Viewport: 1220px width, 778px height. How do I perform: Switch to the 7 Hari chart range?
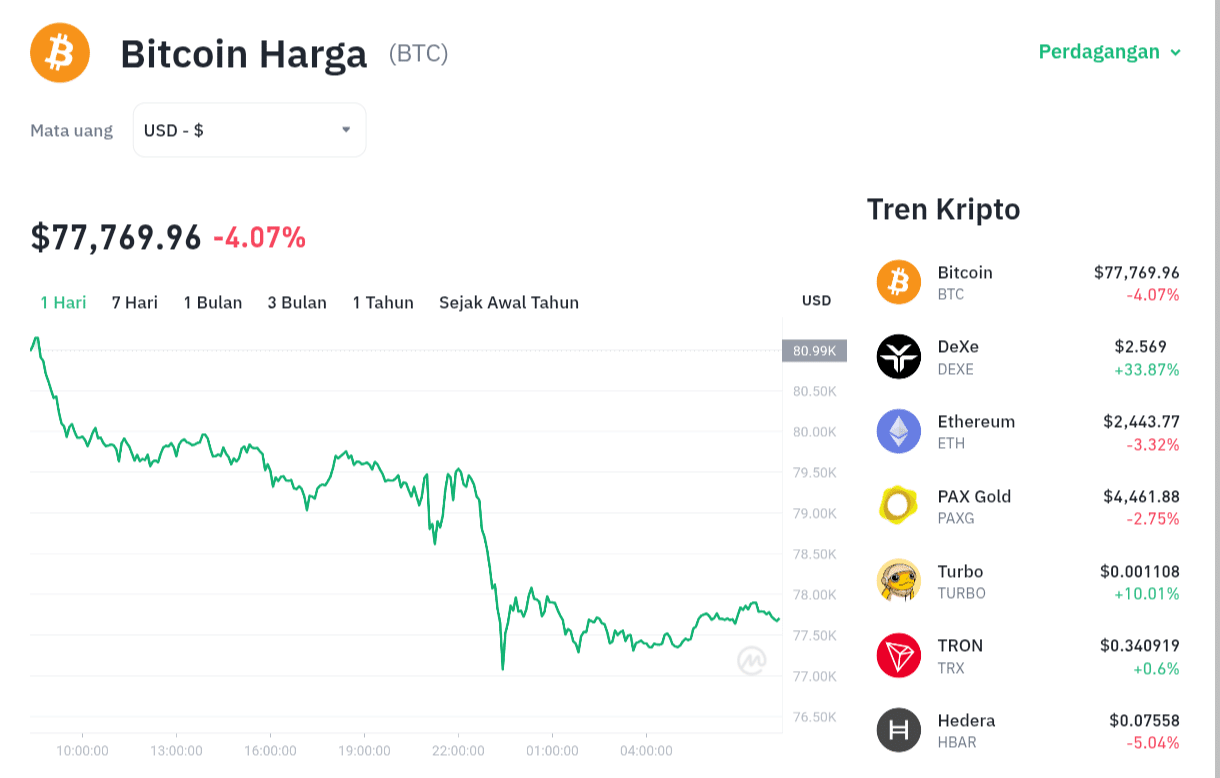click(x=135, y=302)
